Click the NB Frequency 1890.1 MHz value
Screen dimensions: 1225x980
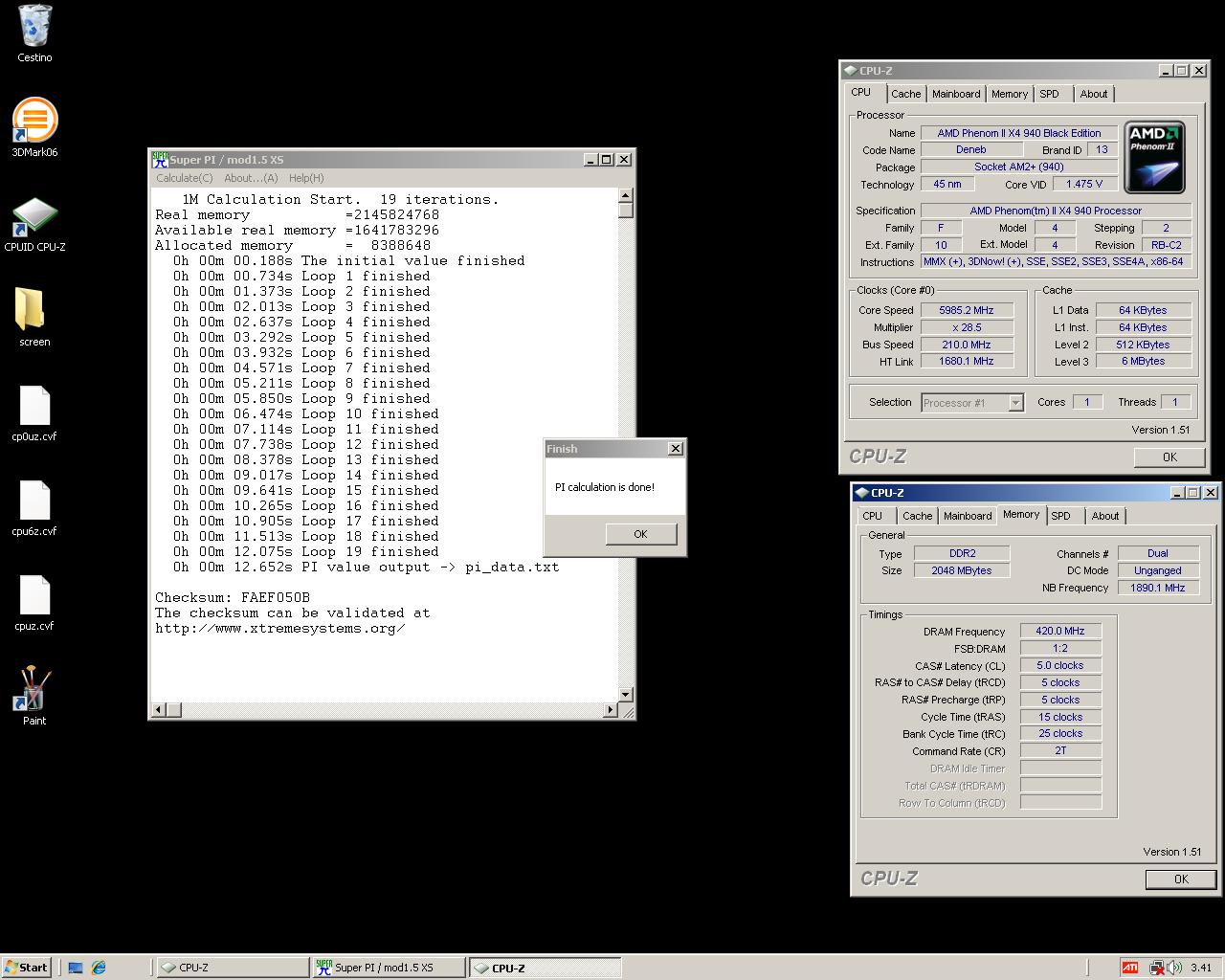1157,588
